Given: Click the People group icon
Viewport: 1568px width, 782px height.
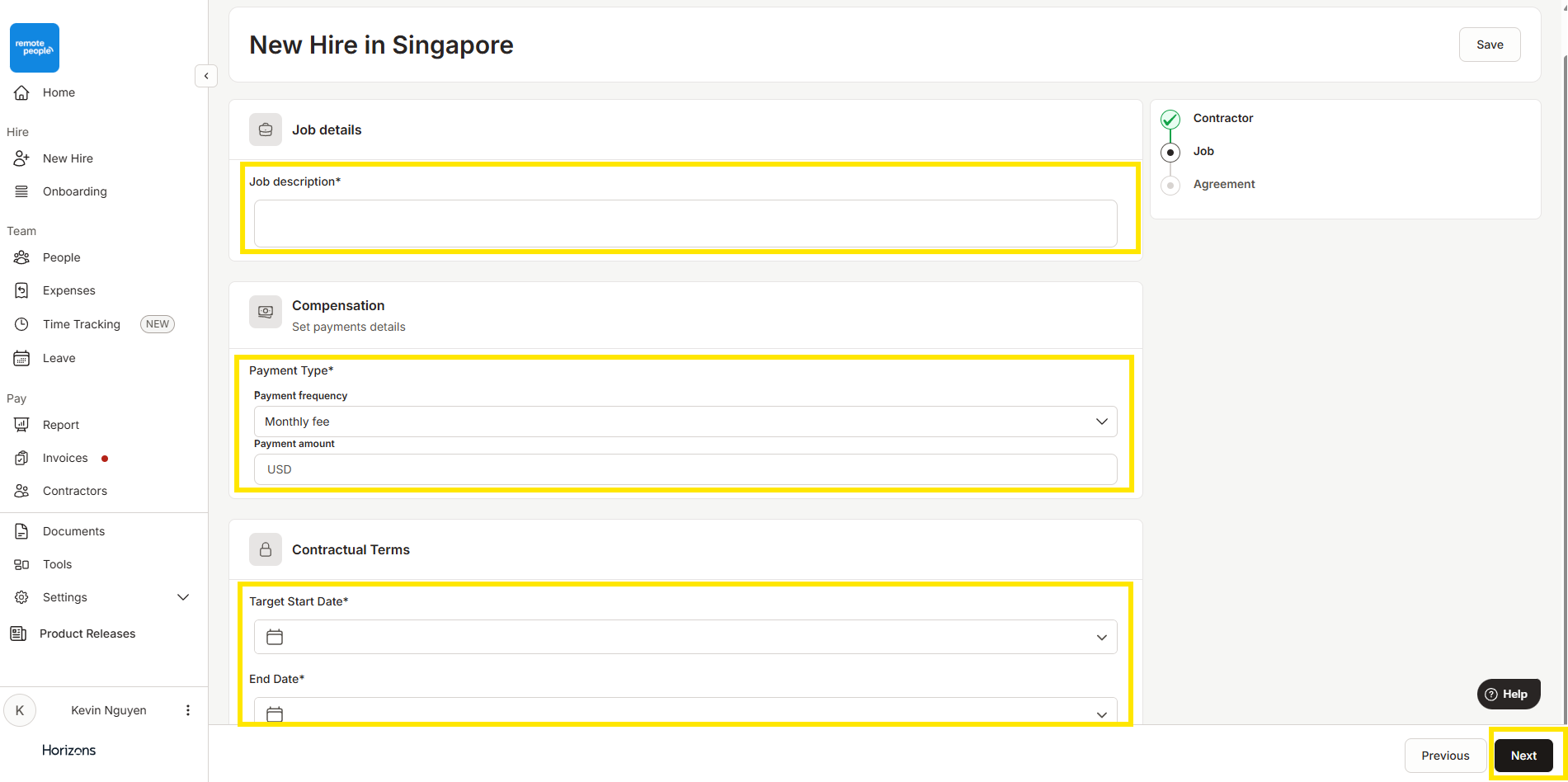Looking at the screenshot, I should (22, 257).
